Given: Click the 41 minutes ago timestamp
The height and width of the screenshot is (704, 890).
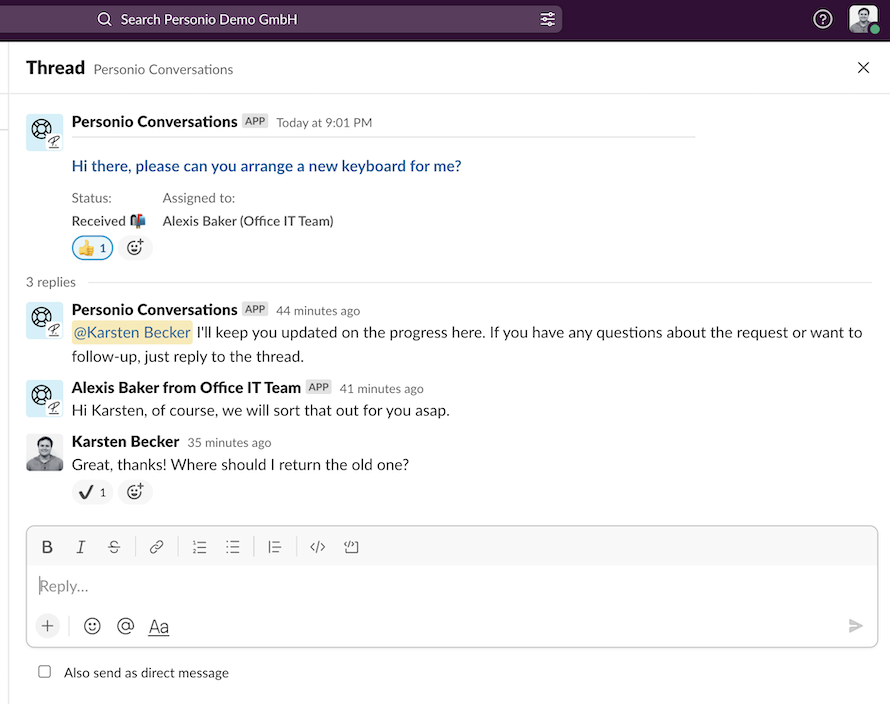Looking at the screenshot, I should tap(381, 389).
